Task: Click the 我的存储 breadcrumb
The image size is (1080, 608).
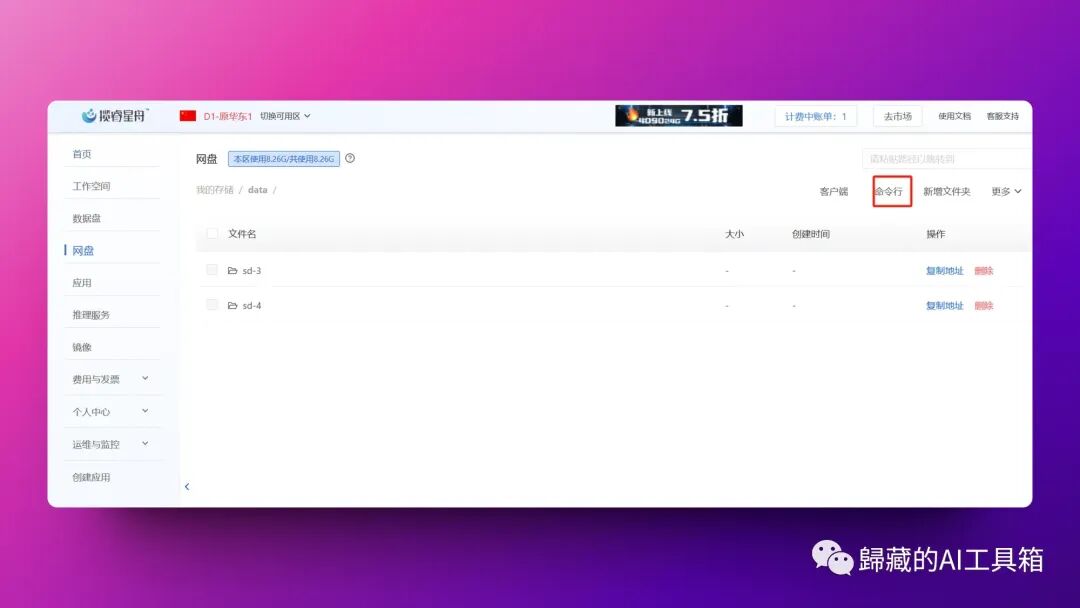Action: pyautogui.click(x=215, y=190)
